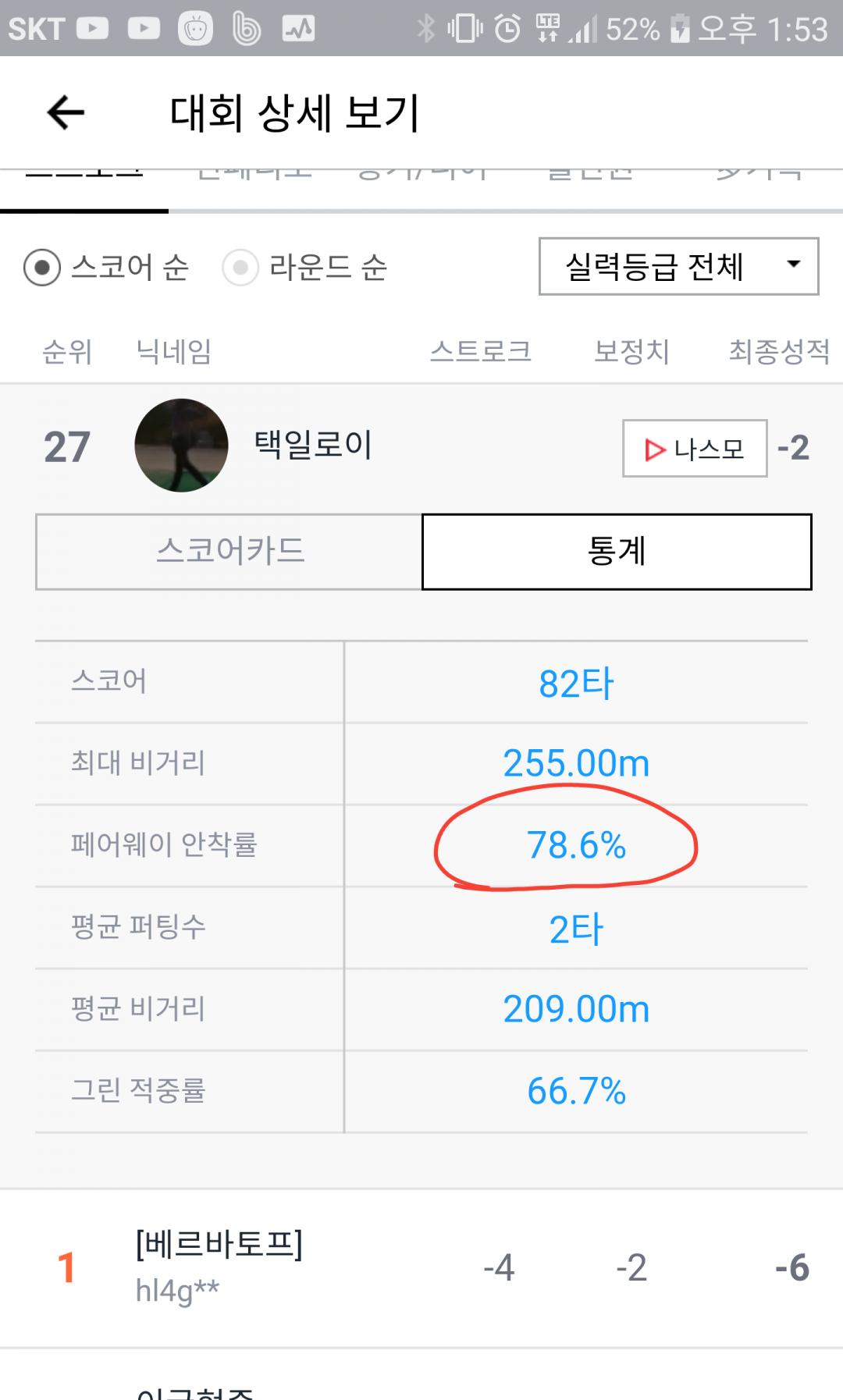Switch to the 스코어카드 tab
The image size is (843, 1400).
pos(229,552)
